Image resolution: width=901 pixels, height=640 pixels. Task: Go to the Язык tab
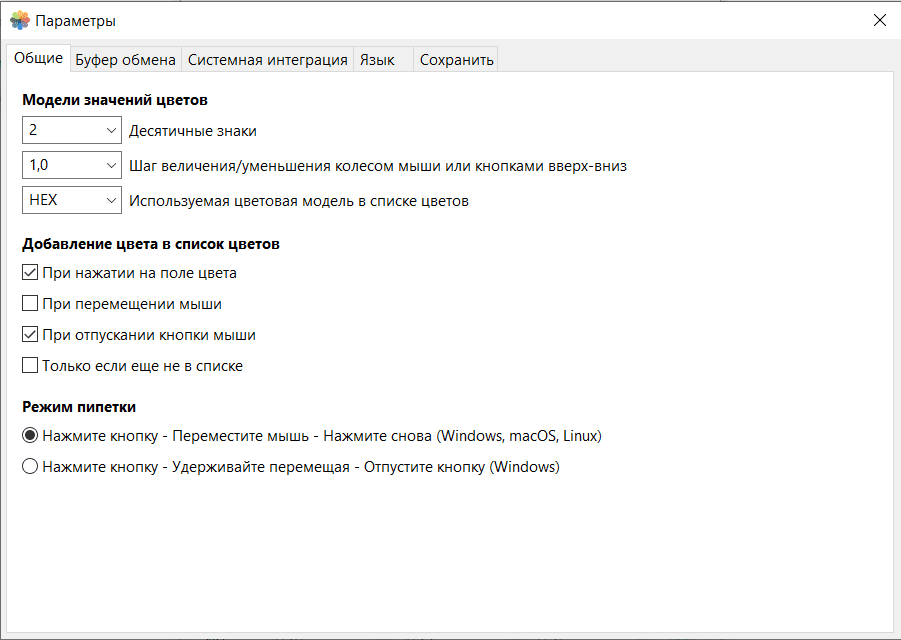click(x=377, y=60)
